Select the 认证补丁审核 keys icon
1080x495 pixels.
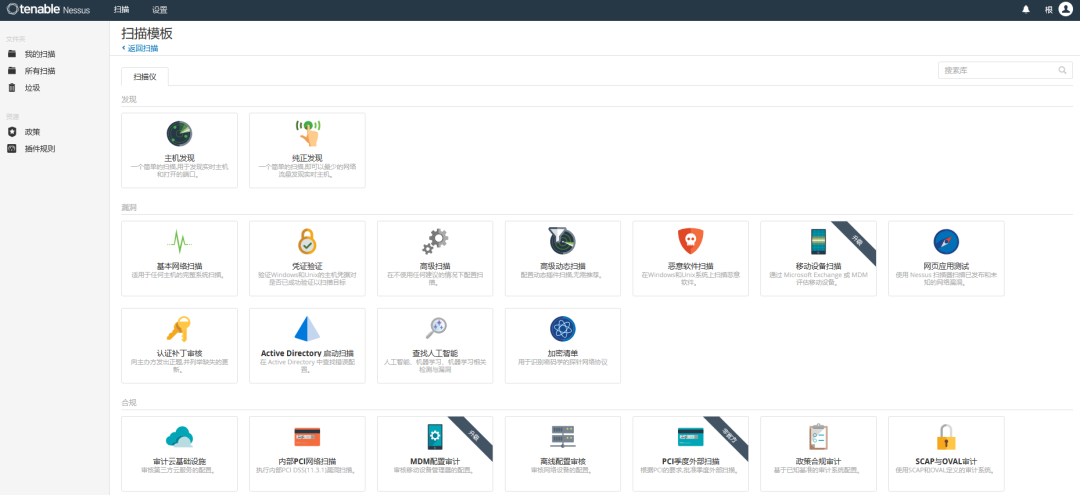click(x=179, y=328)
